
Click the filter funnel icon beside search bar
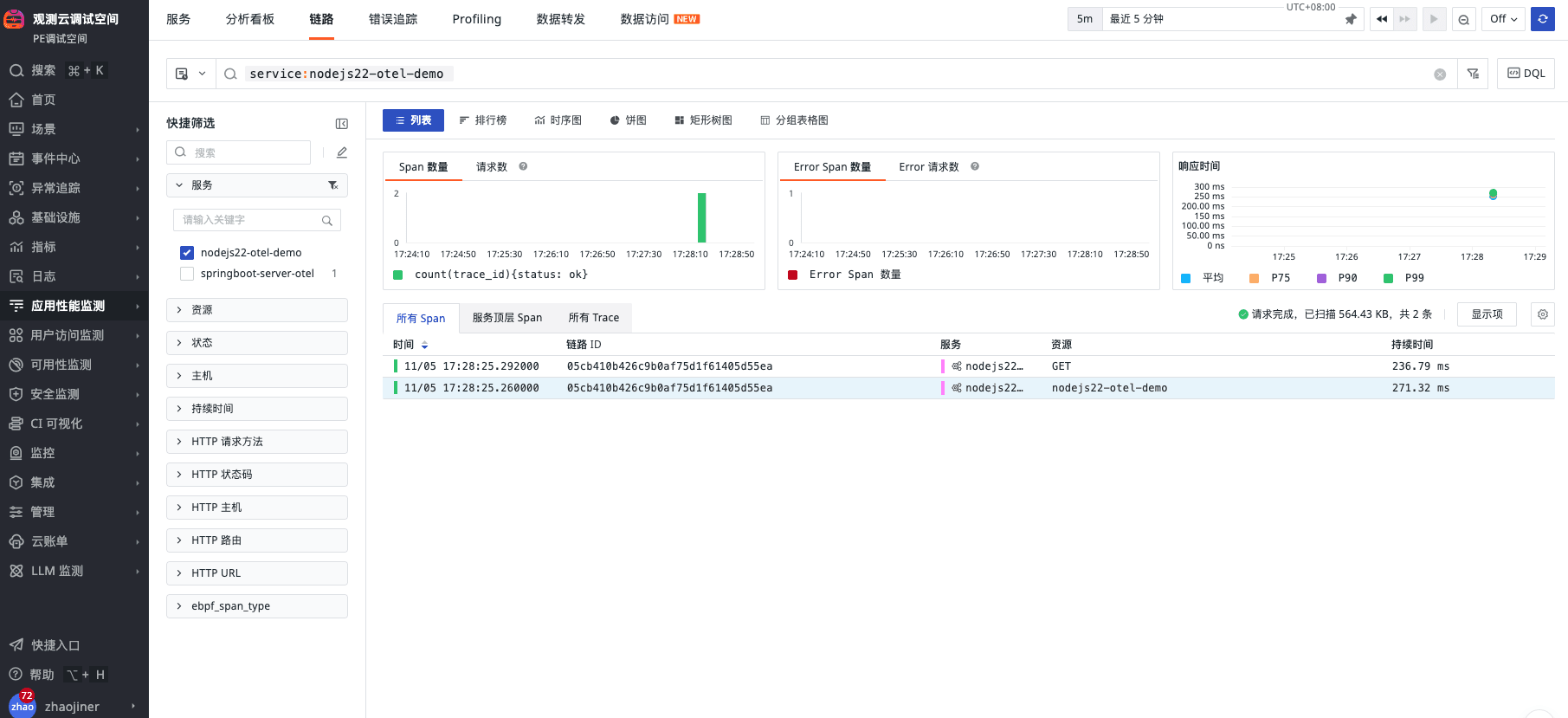coord(1473,74)
